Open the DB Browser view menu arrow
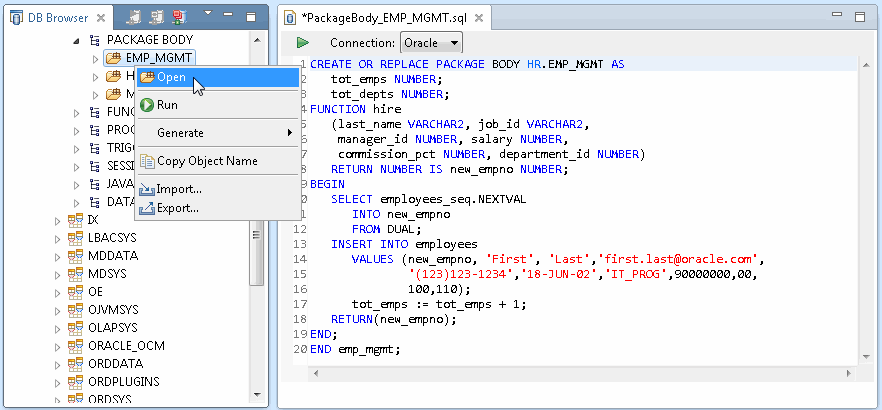Screen dimensions: 882x410 coord(207,15)
